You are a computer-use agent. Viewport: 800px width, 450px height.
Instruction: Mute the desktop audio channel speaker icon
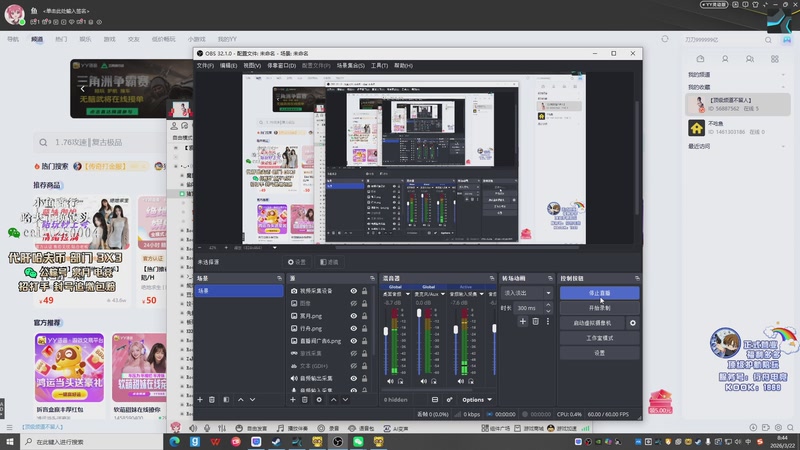390,381
